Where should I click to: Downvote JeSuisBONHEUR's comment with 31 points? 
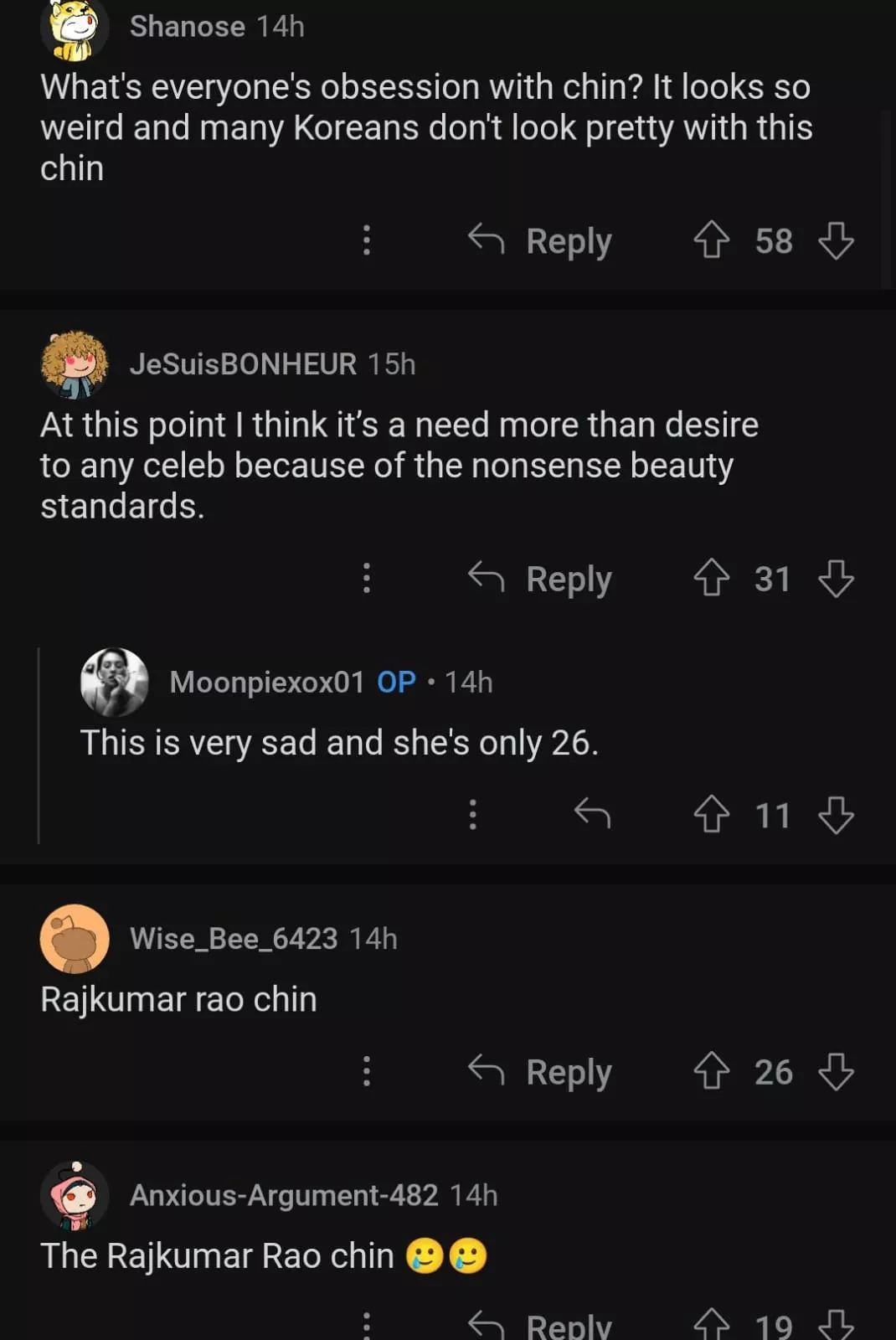pos(836,578)
